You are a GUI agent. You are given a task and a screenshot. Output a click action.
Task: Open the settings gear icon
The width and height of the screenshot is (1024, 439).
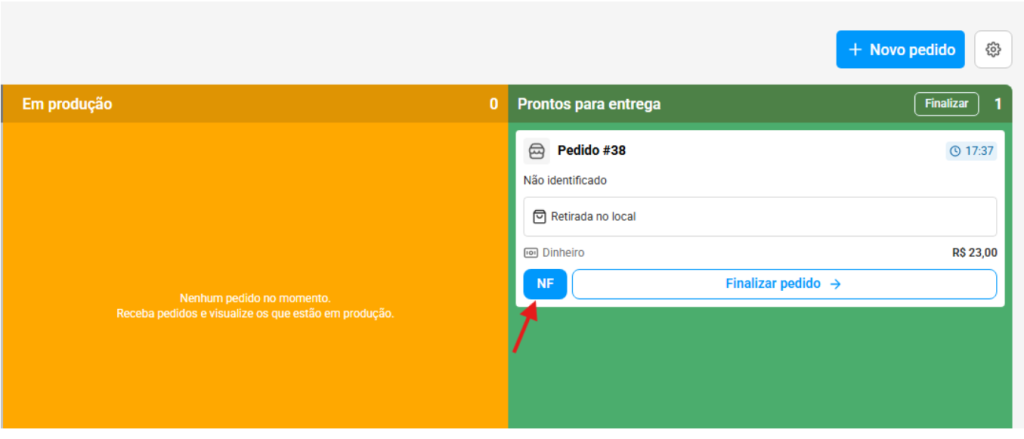(x=992, y=50)
